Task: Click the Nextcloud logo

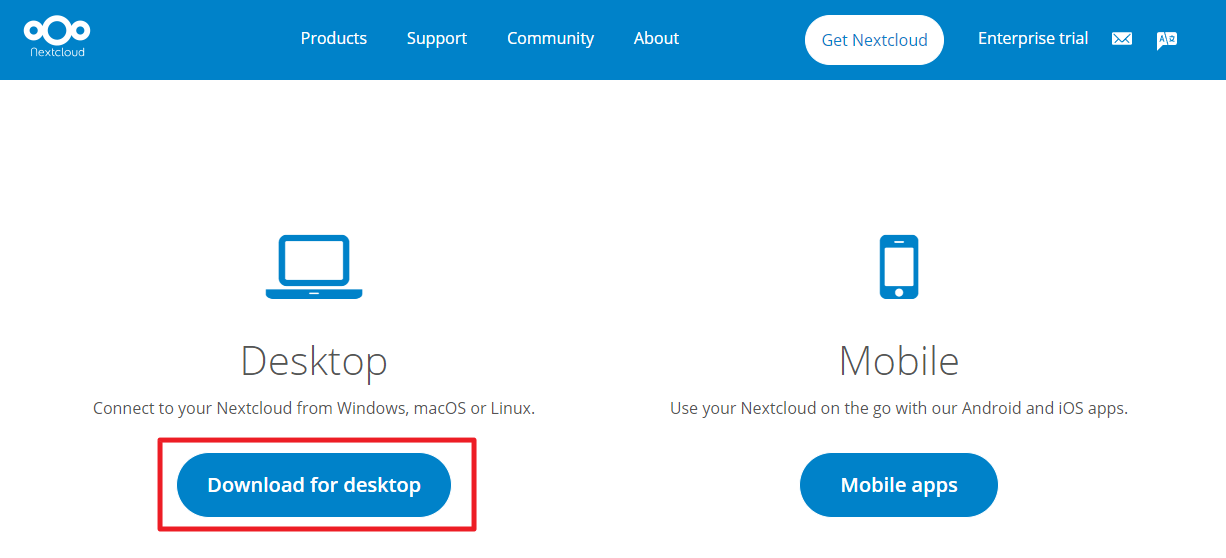Action: click(57, 38)
